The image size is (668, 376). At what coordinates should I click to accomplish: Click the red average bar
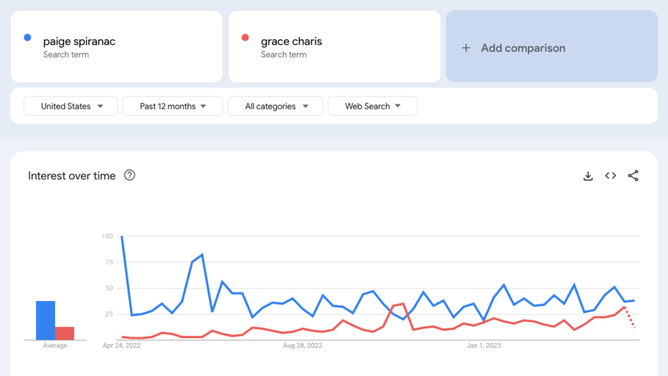point(65,333)
